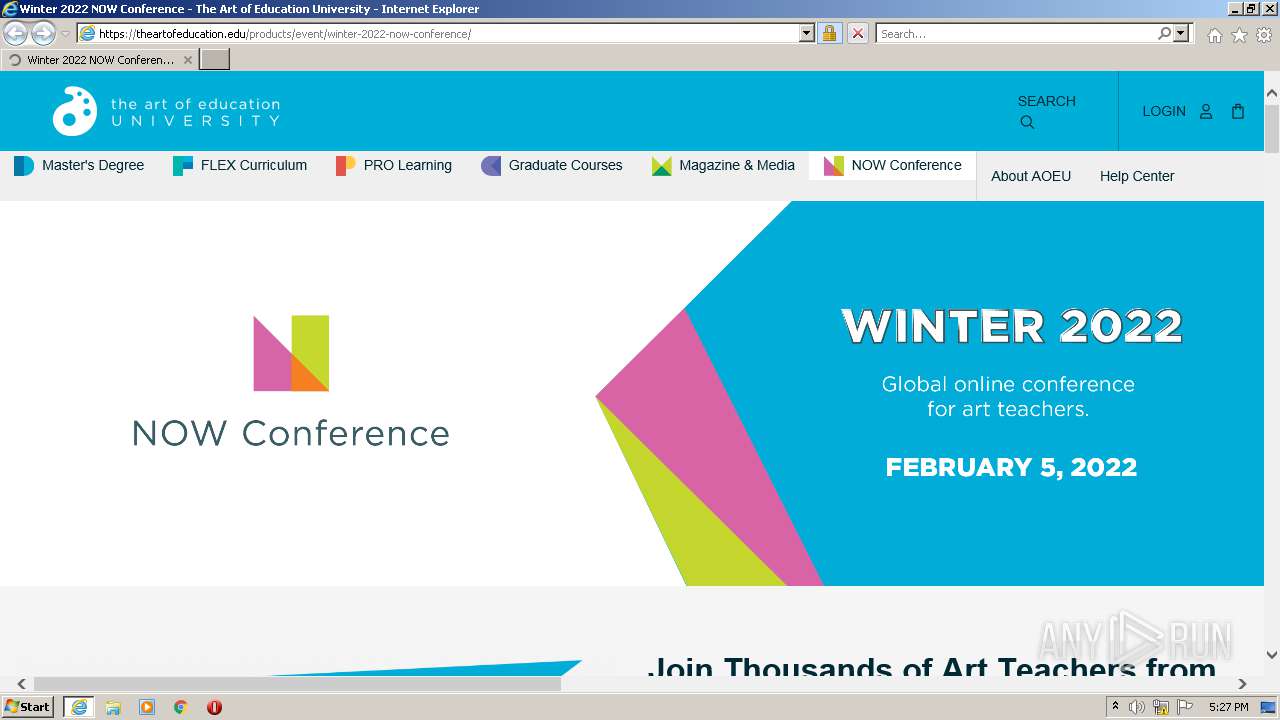Click the Art of Education University logo
1280x720 pixels.
click(x=166, y=111)
